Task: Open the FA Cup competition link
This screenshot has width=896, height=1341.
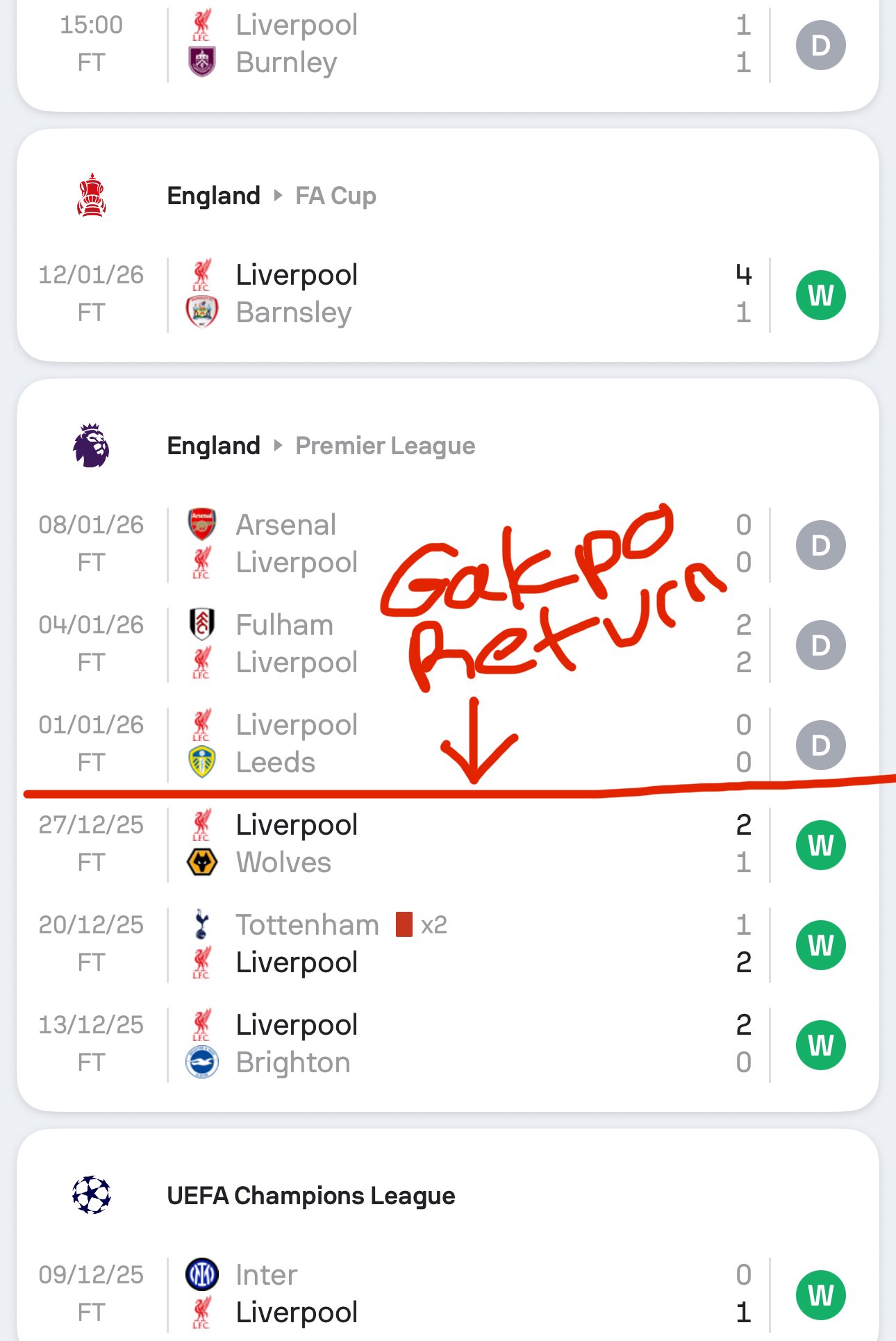Action: (x=335, y=196)
